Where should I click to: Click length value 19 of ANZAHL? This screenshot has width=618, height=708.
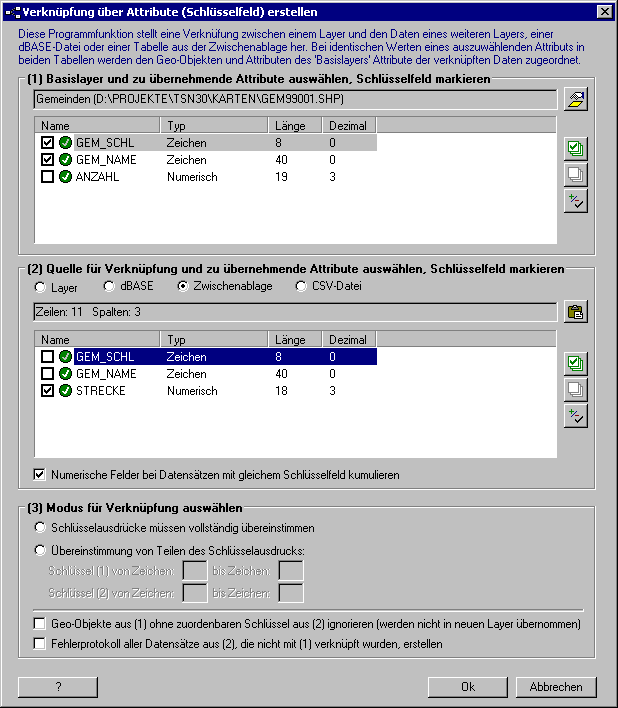tap(281, 177)
